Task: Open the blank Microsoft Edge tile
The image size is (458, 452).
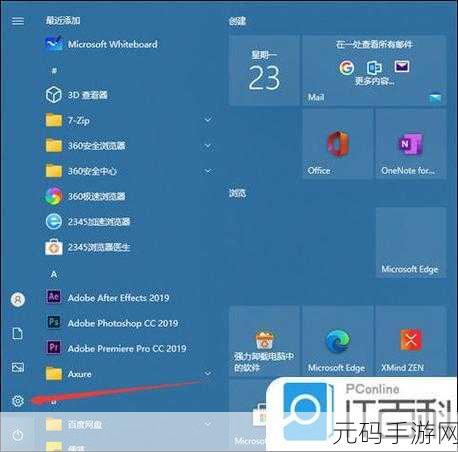Action: 411,242
